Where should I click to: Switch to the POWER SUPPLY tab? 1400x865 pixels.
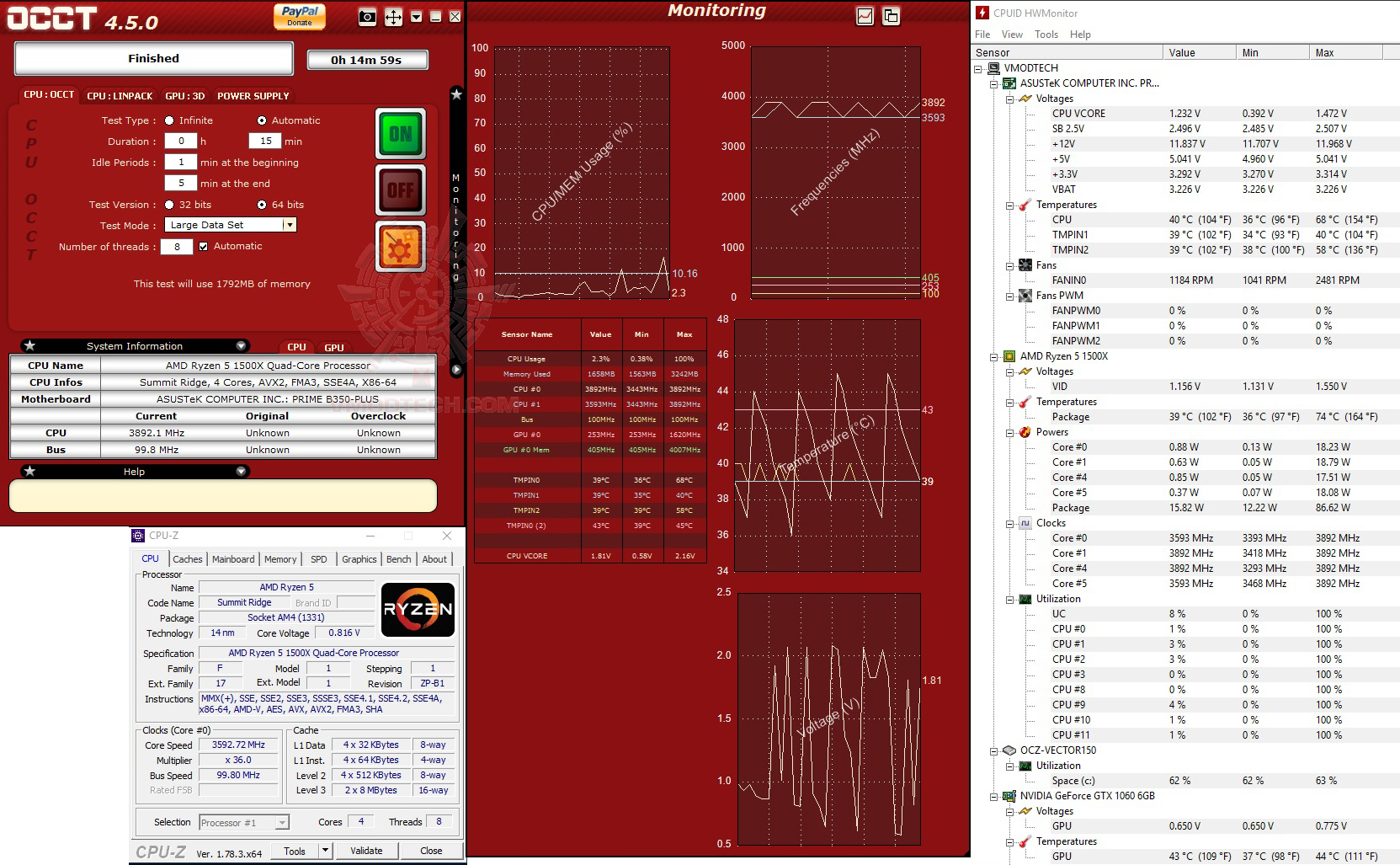coord(253,96)
